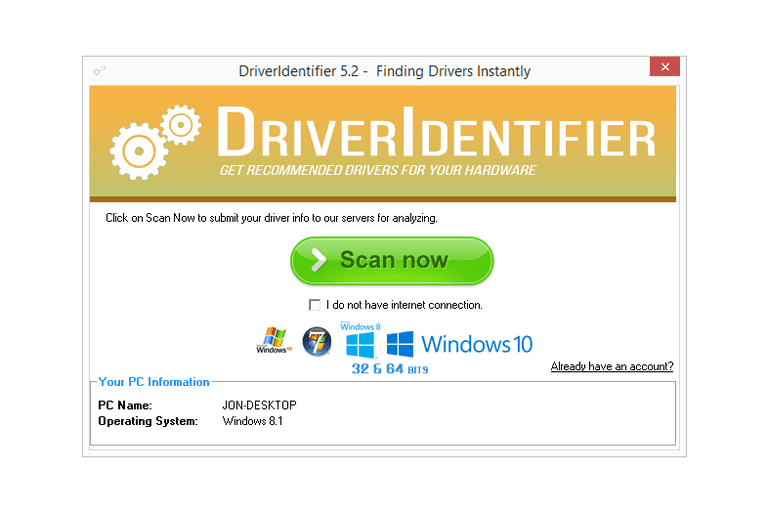Viewport: 768px width, 512px height.
Task: Click the Windows XP logo
Action: [273, 341]
